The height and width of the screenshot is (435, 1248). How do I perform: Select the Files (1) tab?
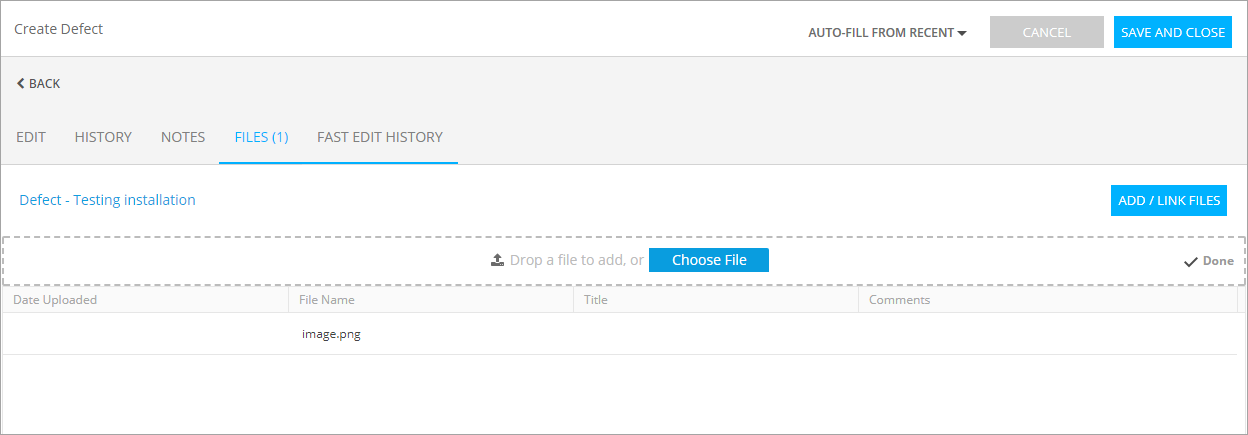261,137
